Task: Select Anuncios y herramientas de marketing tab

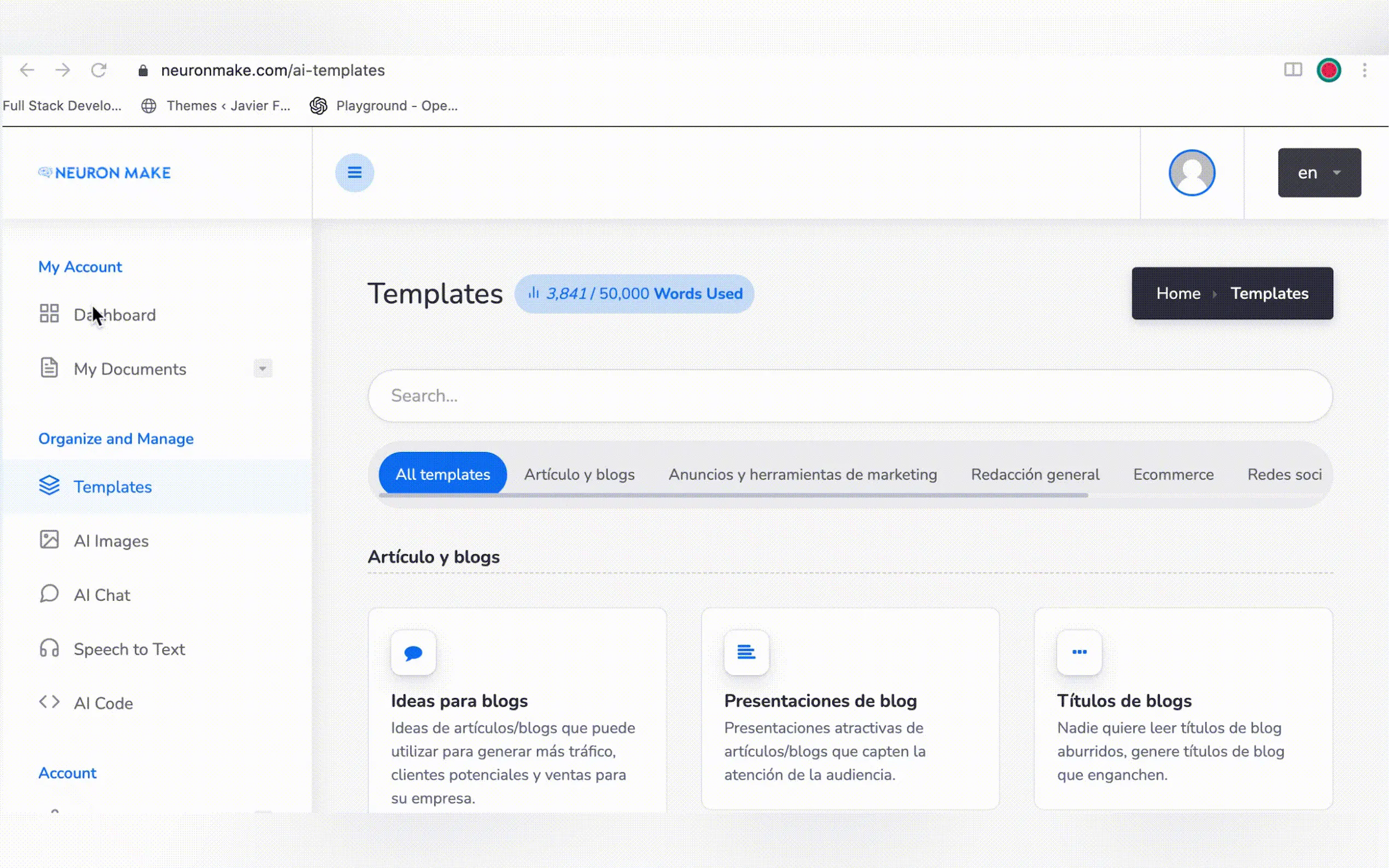Action: pyautogui.click(x=802, y=474)
